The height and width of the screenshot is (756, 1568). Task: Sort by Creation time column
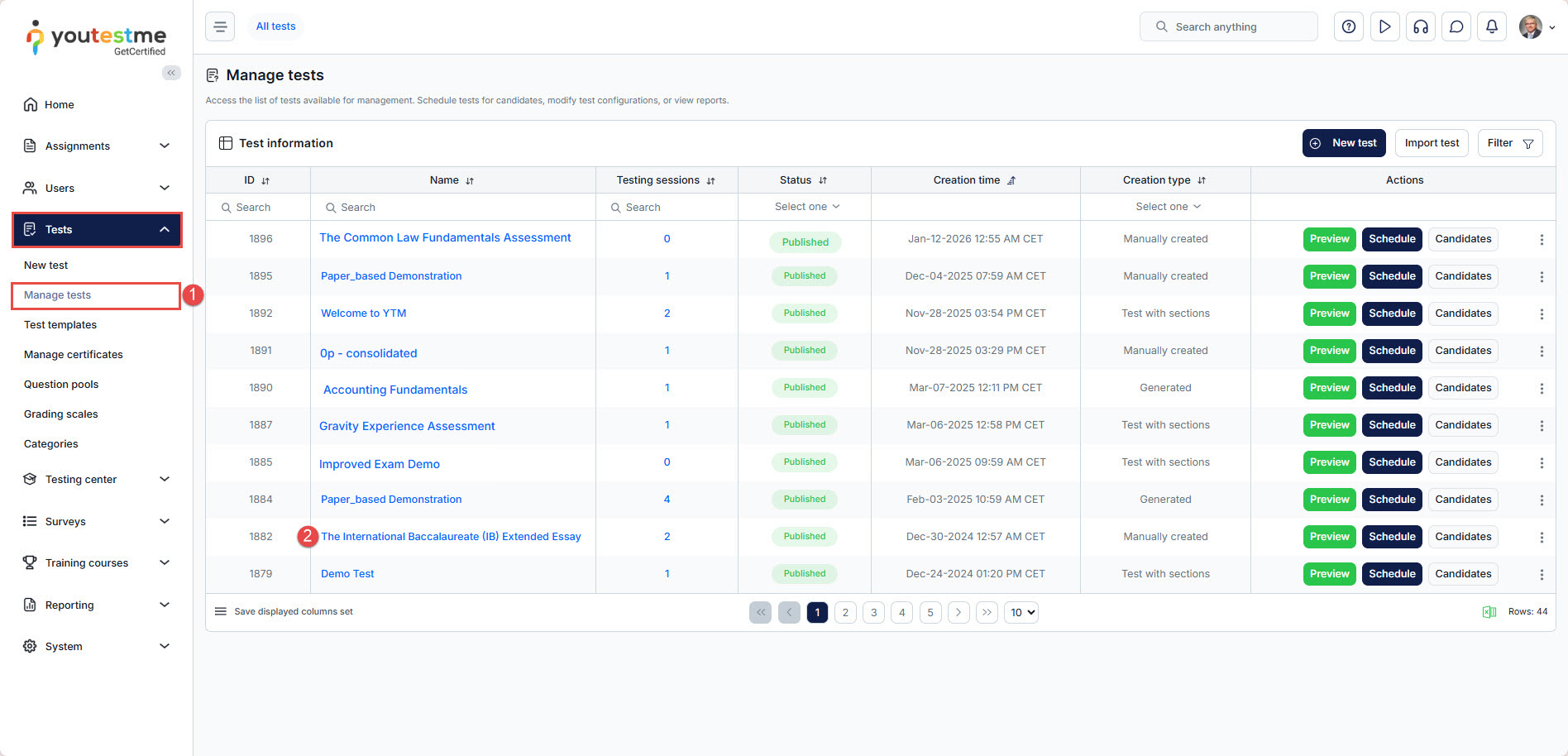(x=1011, y=180)
